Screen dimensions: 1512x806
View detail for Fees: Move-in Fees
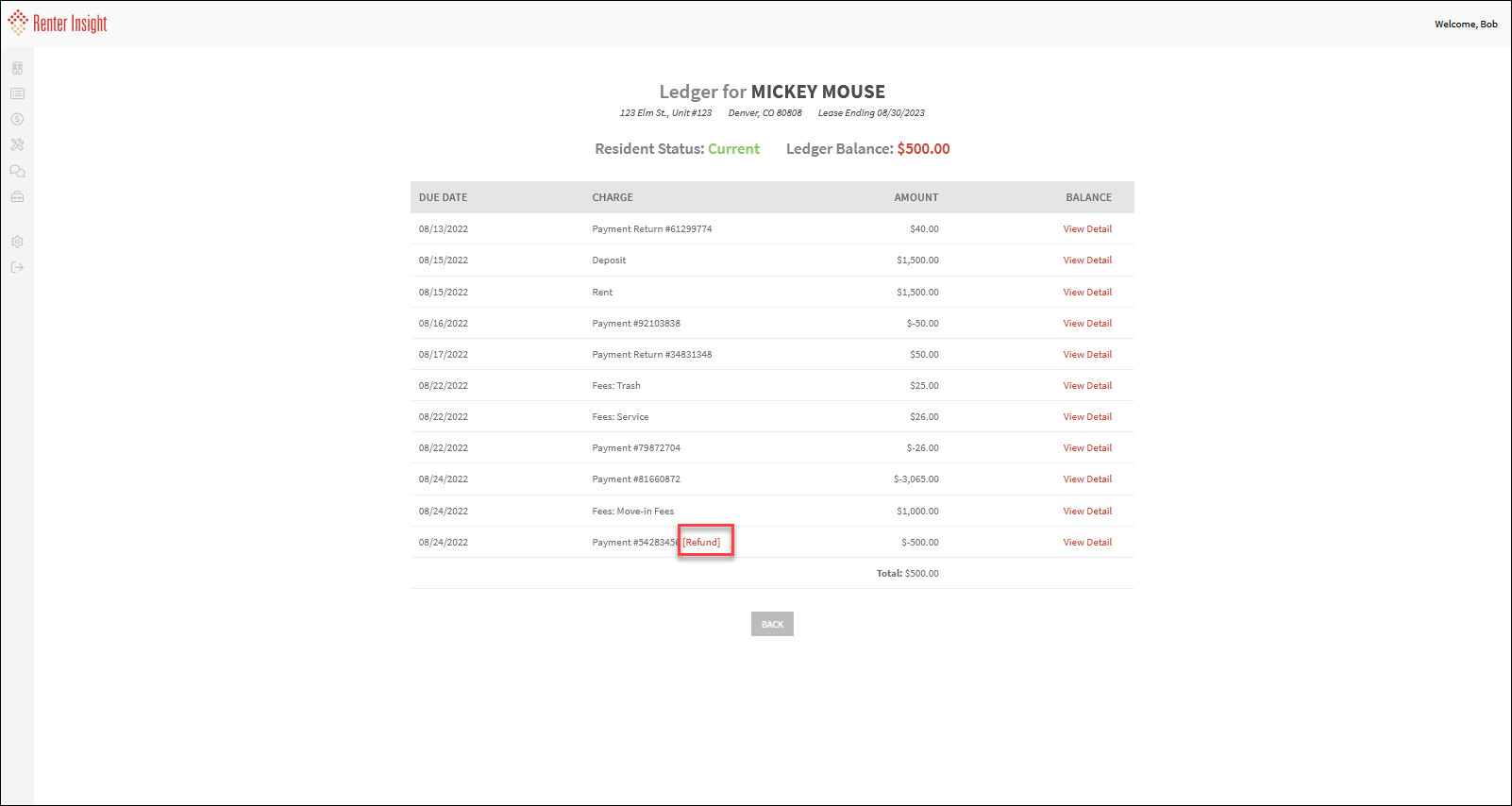coord(1087,511)
